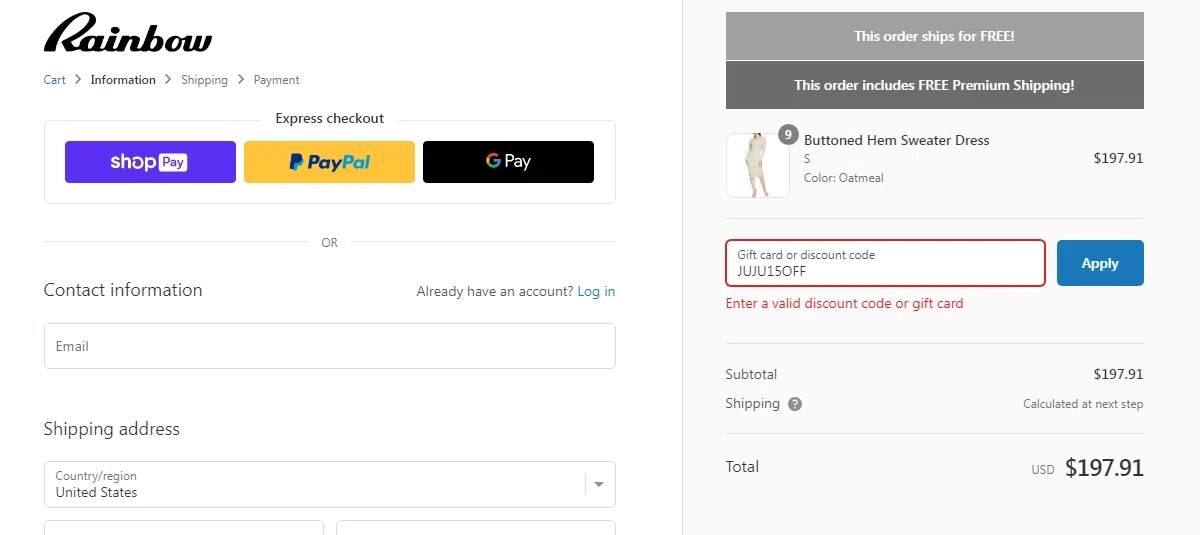
Task: Click the Country/region dropdown arrow
Action: (x=599, y=484)
